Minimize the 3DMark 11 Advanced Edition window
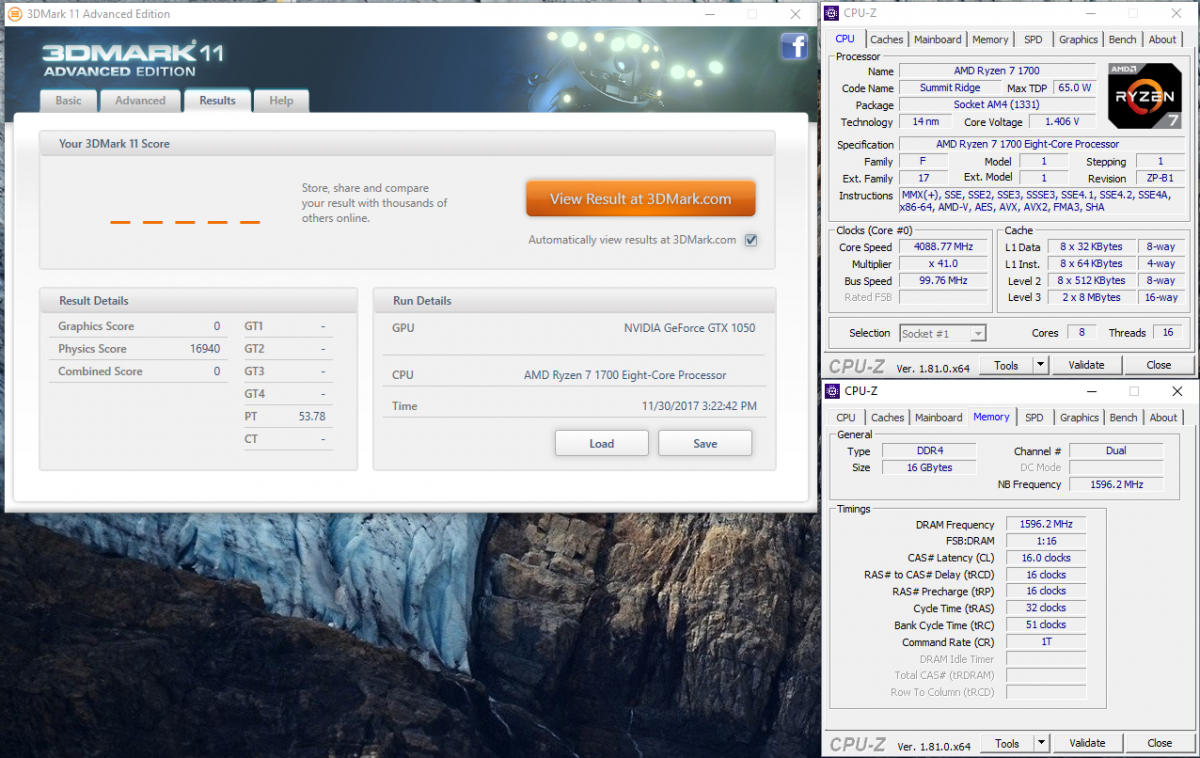Screen dimensions: 1200x758 (x=708, y=14)
